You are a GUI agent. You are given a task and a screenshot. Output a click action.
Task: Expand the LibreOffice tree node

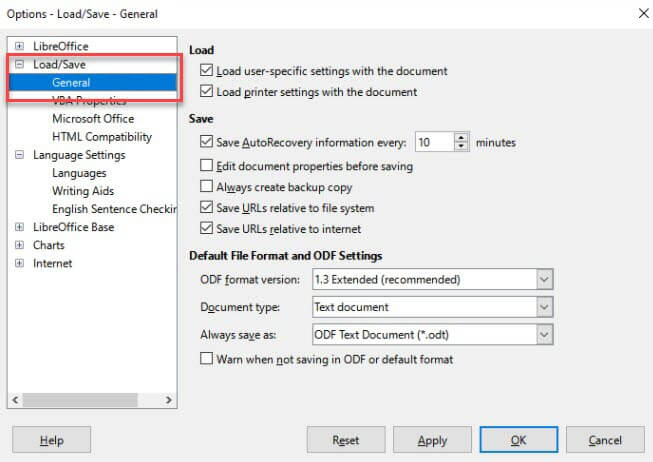[x=19, y=46]
